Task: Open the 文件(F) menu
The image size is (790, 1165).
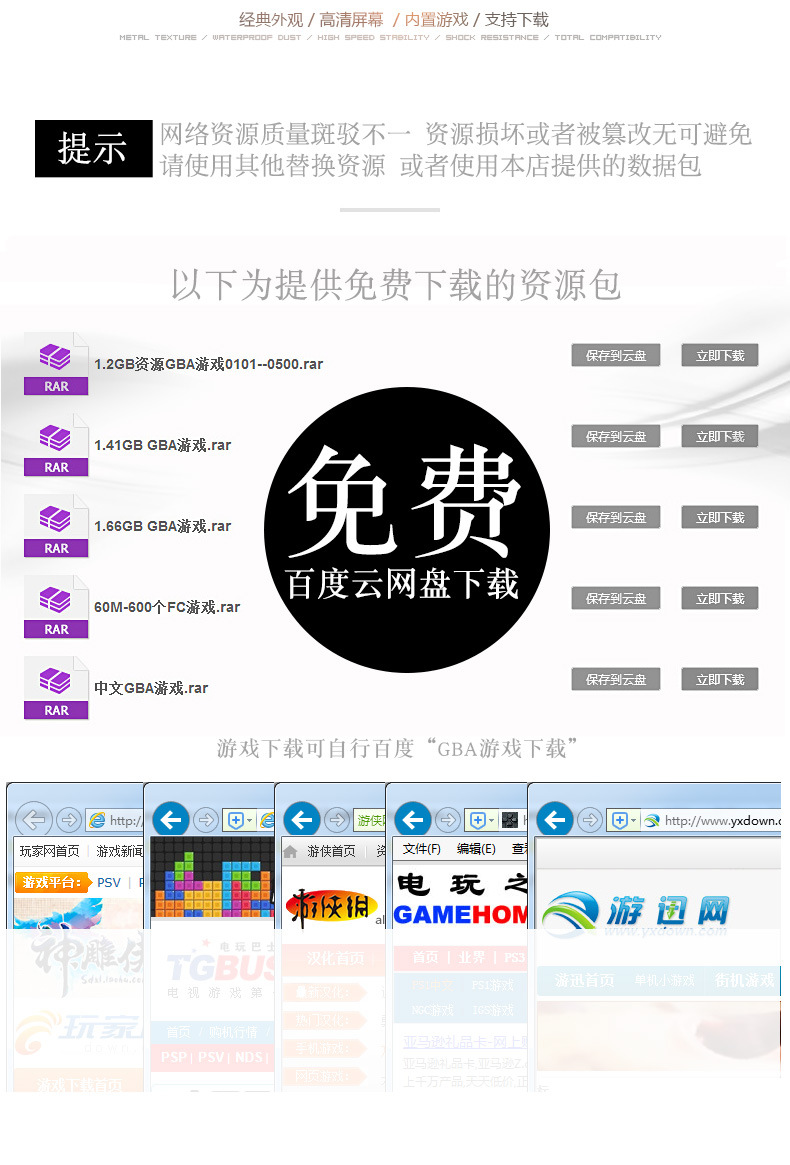Action: (x=421, y=848)
